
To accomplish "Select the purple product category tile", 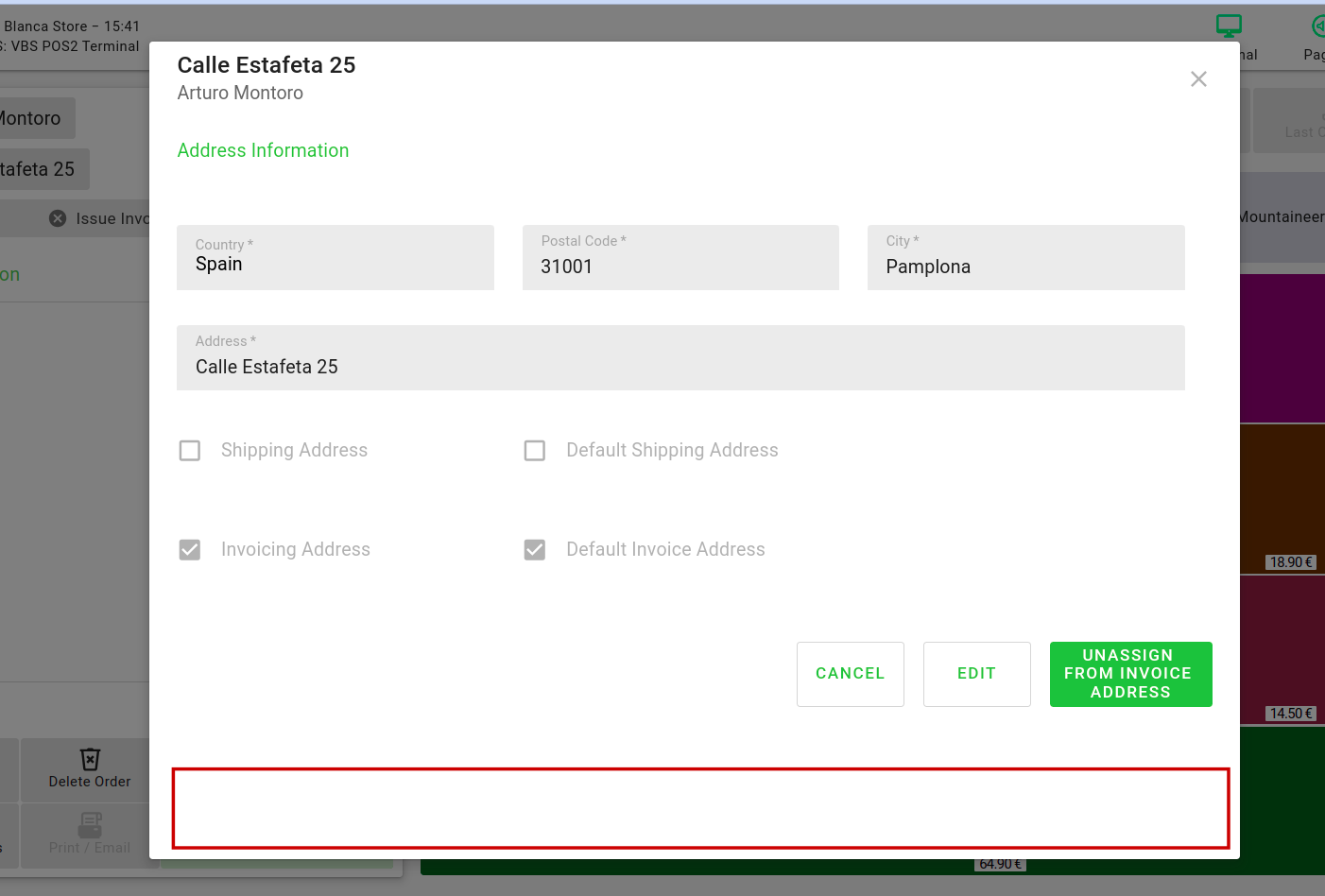I will click(x=1282, y=348).
